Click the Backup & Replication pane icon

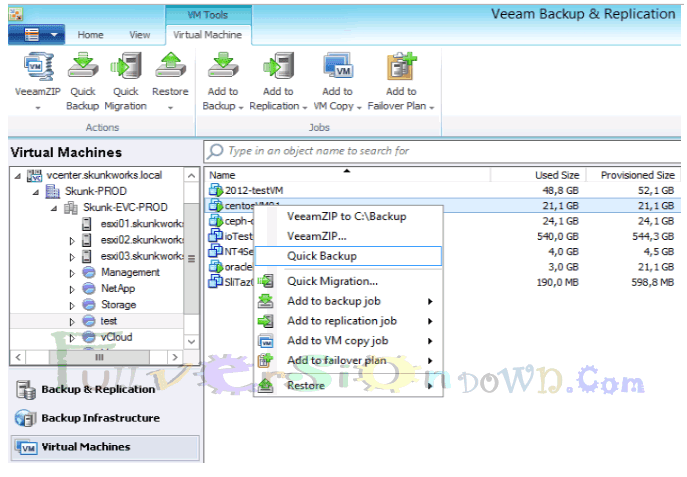[x=26, y=389]
